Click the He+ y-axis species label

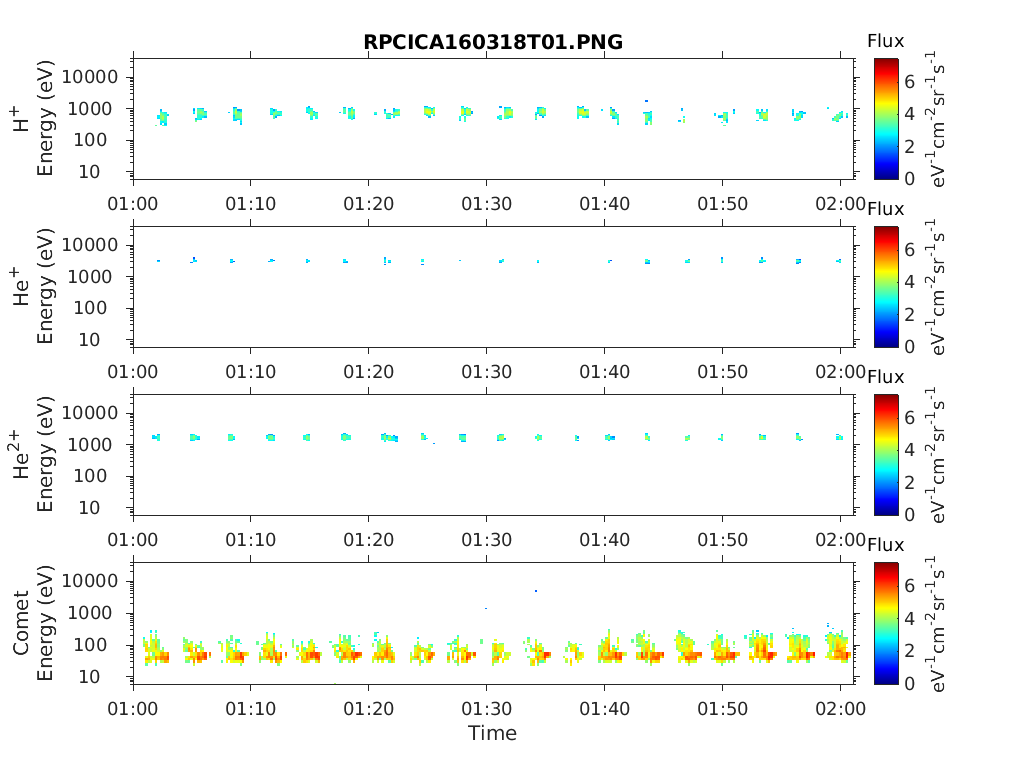[x=21, y=287]
